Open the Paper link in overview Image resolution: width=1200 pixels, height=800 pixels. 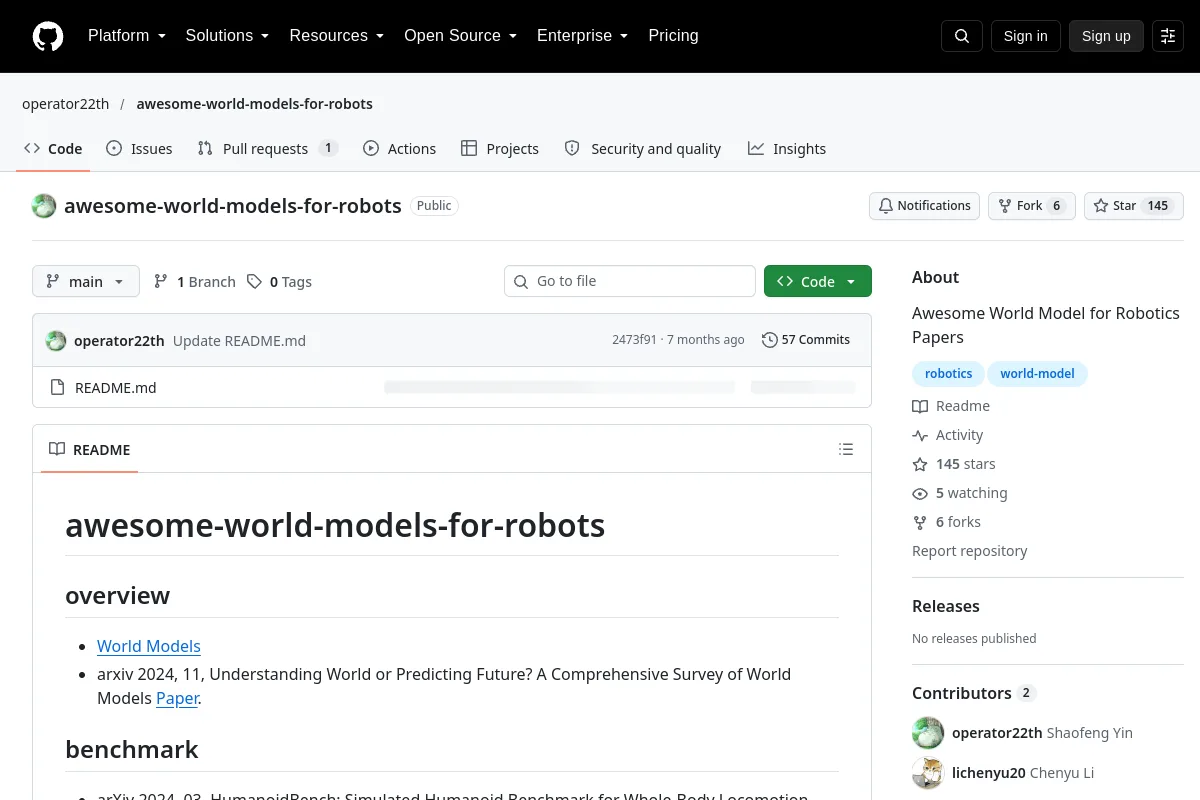(x=177, y=698)
